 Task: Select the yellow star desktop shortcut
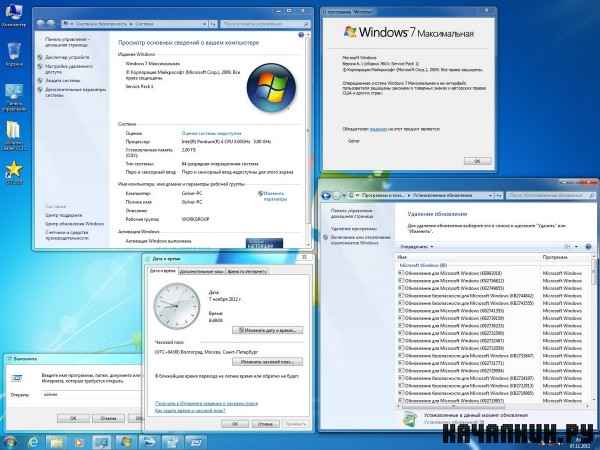pos(14,172)
